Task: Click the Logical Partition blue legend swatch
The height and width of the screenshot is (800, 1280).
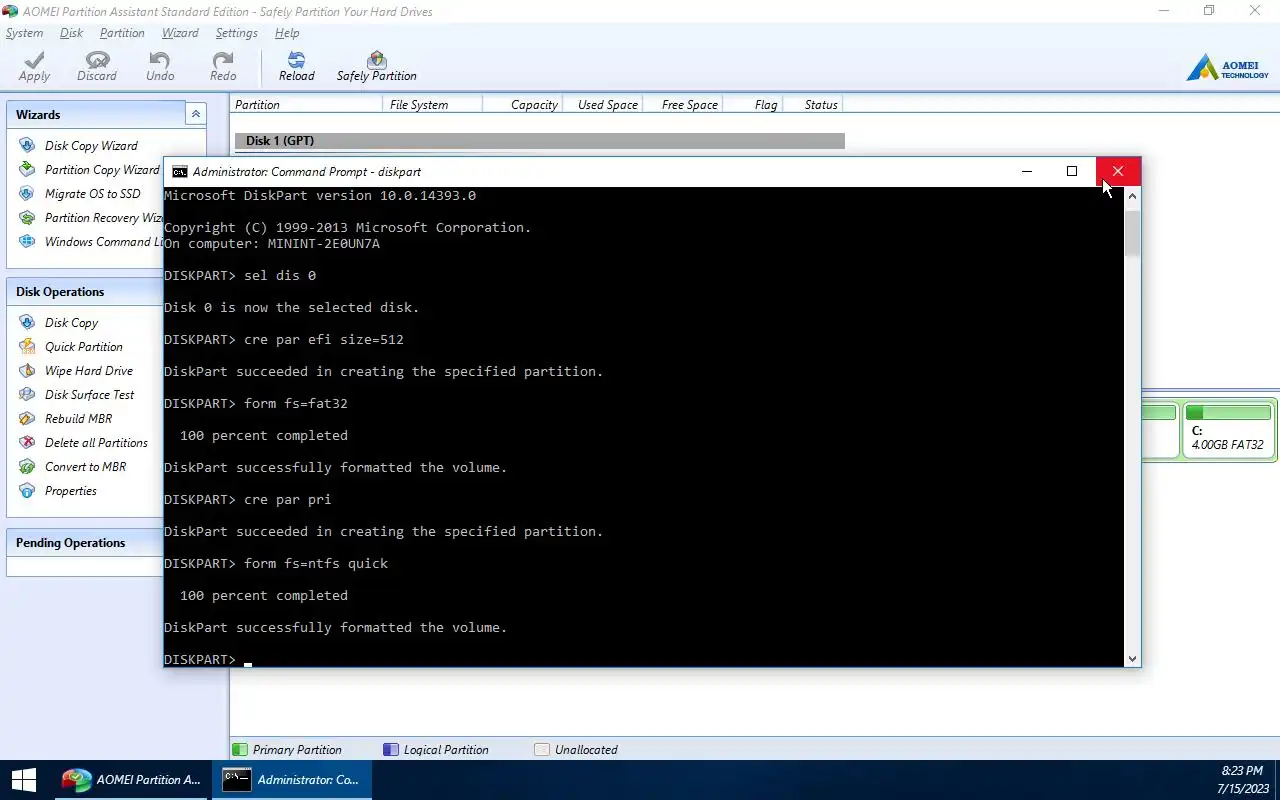Action: (x=391, y=749)
